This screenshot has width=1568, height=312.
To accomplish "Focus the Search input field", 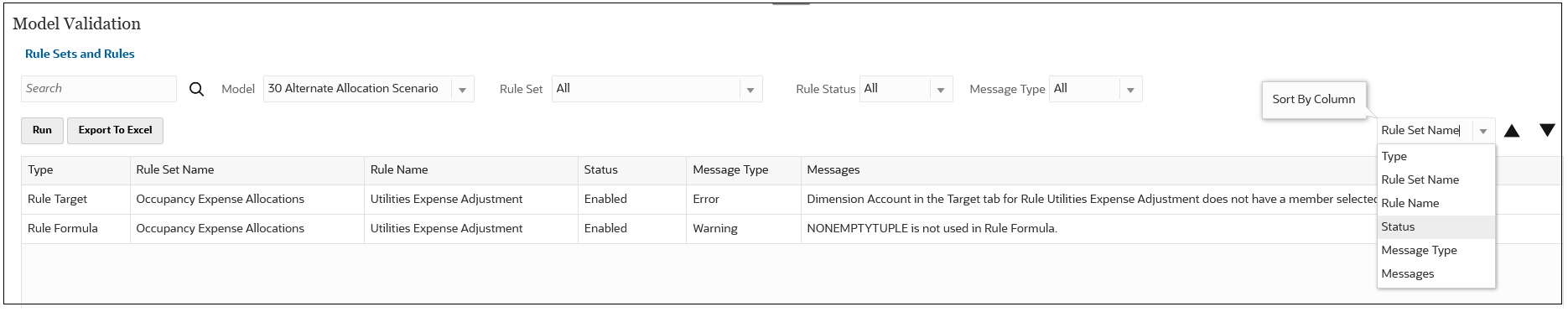I will (x=99, y=89).
